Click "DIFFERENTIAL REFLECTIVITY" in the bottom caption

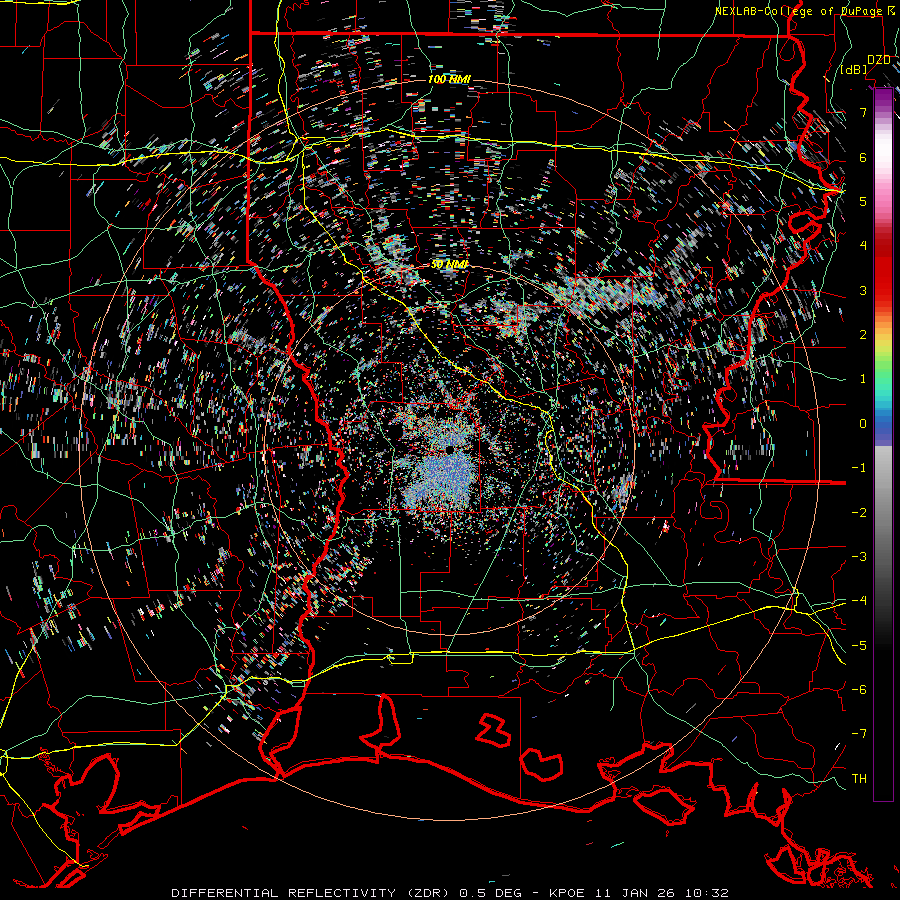click(x=283, y=893)
